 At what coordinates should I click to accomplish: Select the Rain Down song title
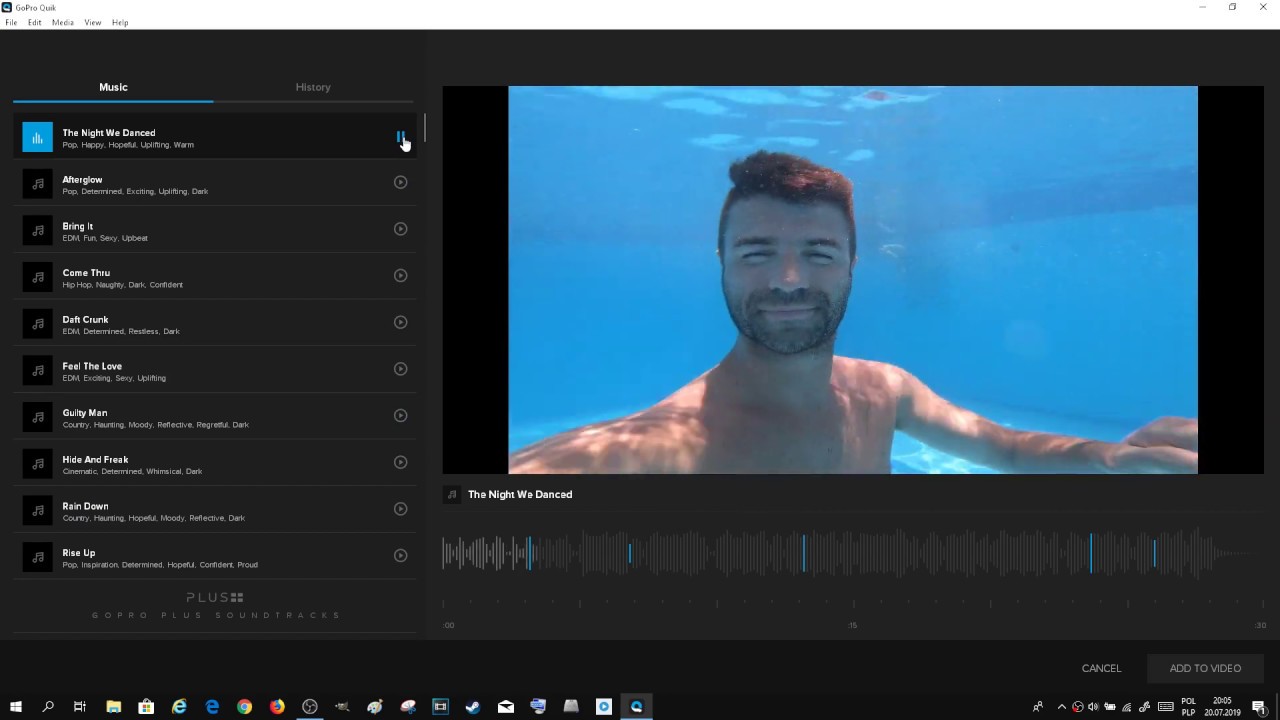pos(85,506)
